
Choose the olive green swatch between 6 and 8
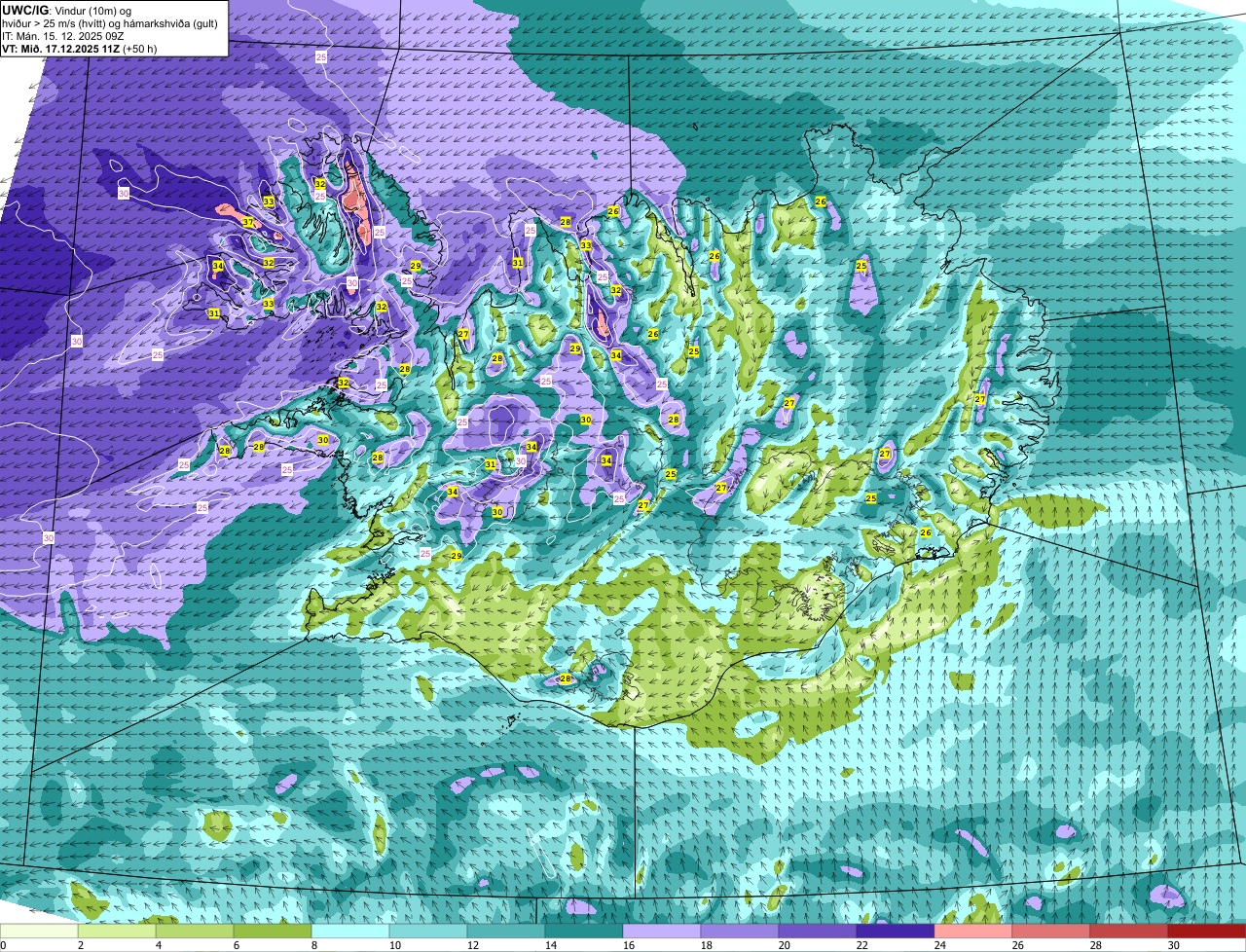point(273,931)
